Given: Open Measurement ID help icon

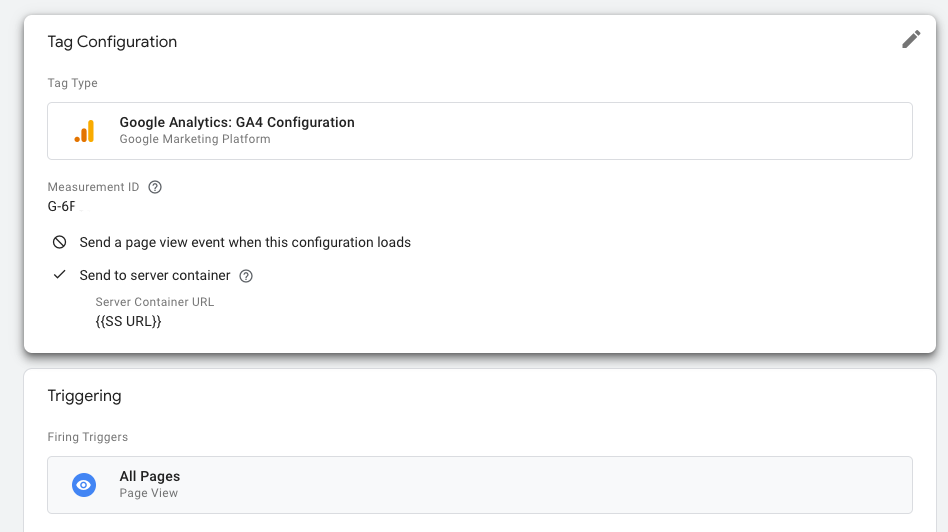Looking at the screenshot, I should 155,187.
